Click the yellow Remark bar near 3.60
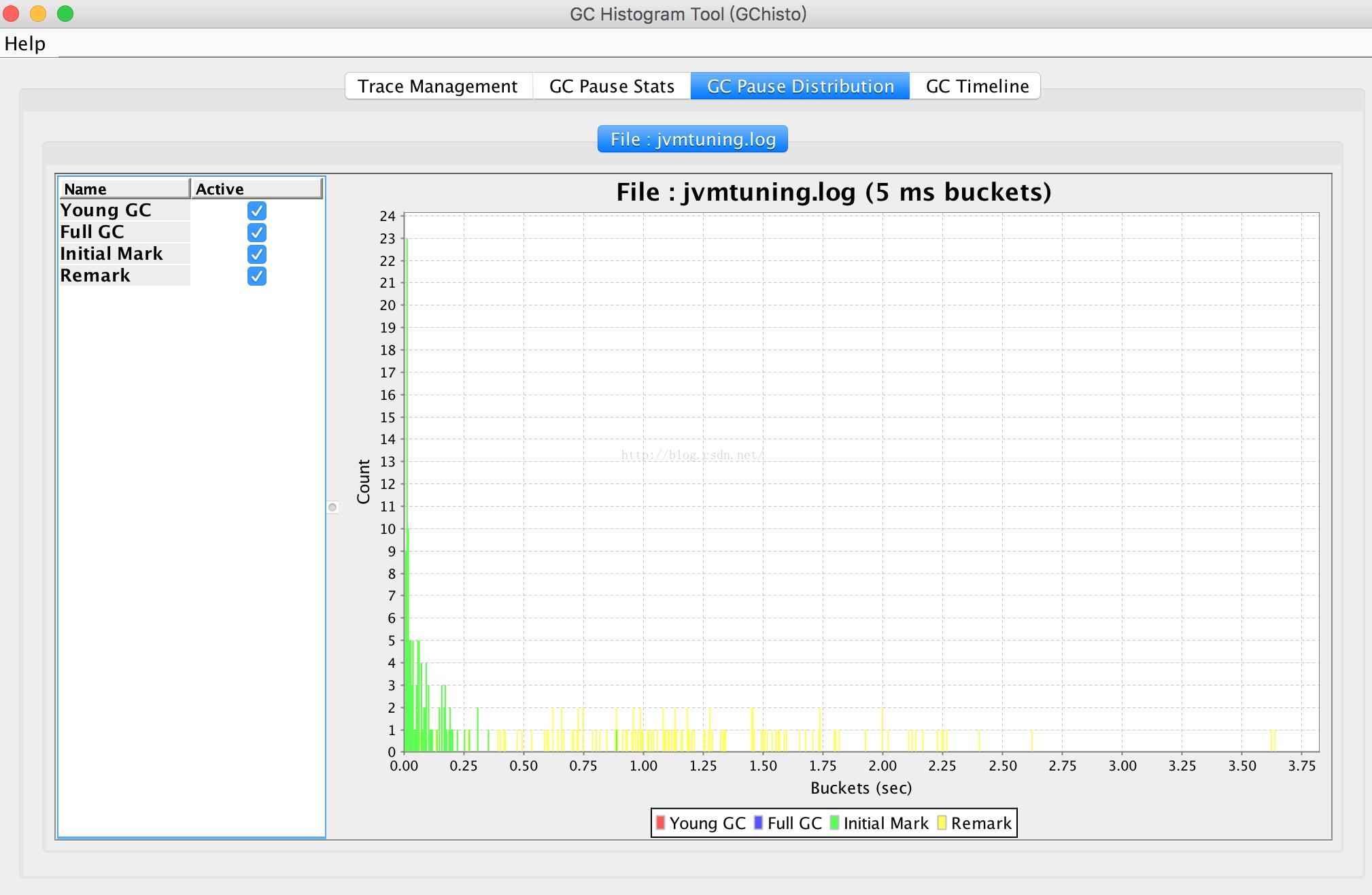 (1273, 741)
